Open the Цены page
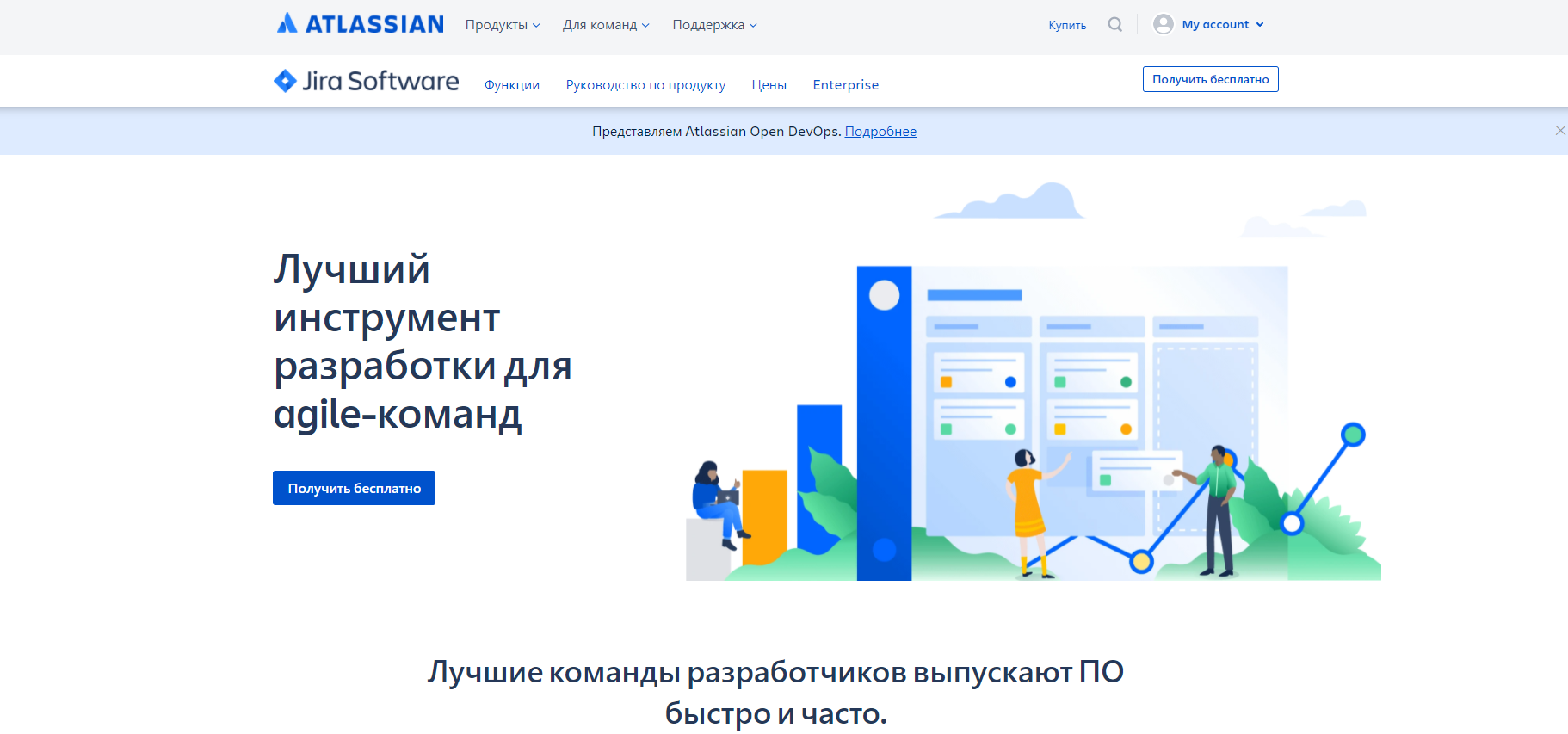The image size is (1568, 734). pos(769,85)
